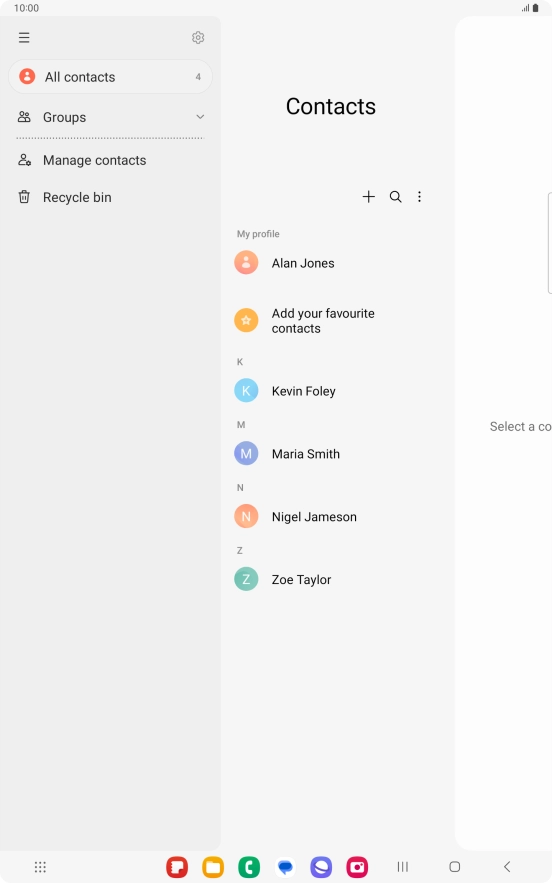Click the All contacts person icon
This screenshot has width=552, height=883.
click(x=27, y=77)
